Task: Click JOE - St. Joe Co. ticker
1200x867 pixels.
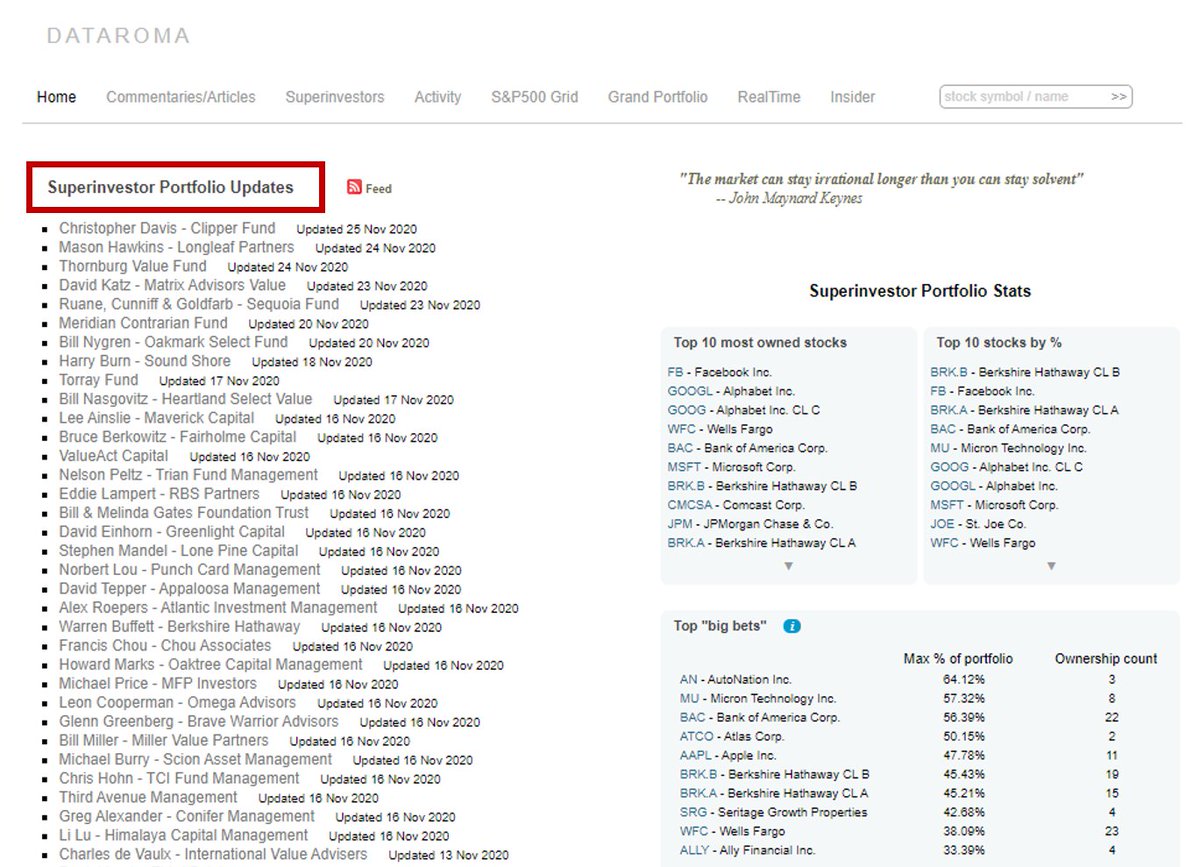Action: [944, 524]
